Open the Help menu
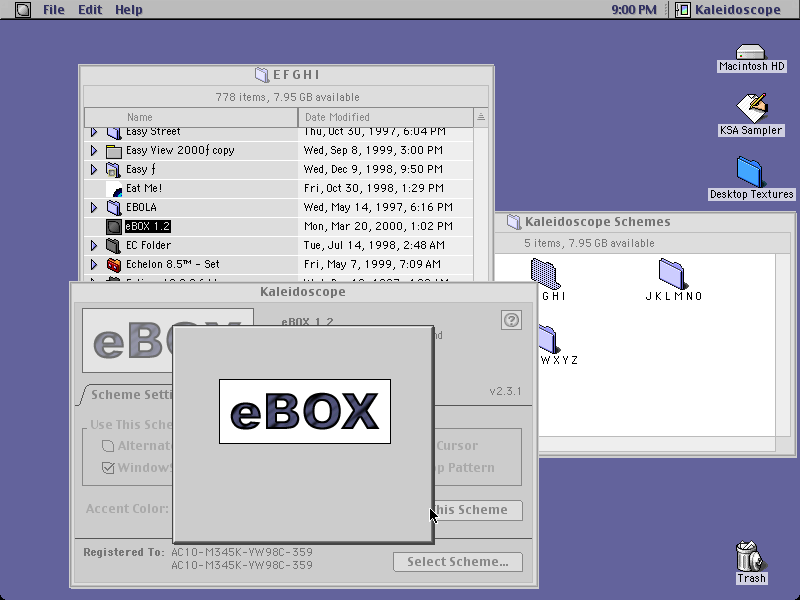Viewport: 800px width, 600px height. coord(129,10)
